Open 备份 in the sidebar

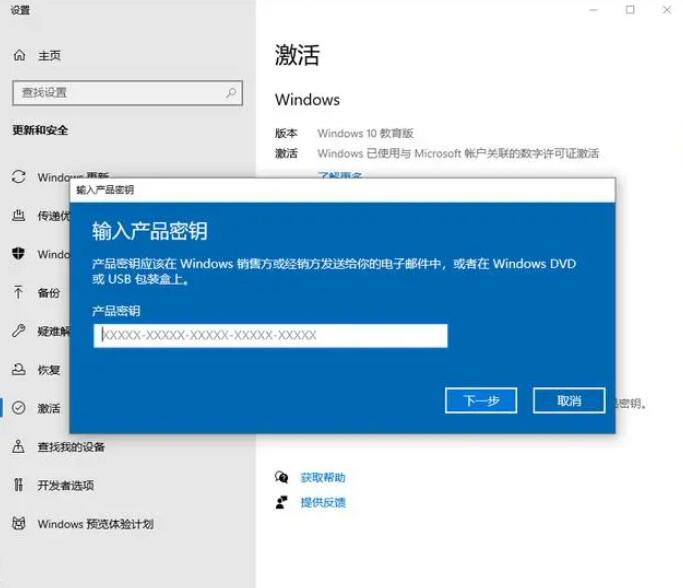point(48,293)
